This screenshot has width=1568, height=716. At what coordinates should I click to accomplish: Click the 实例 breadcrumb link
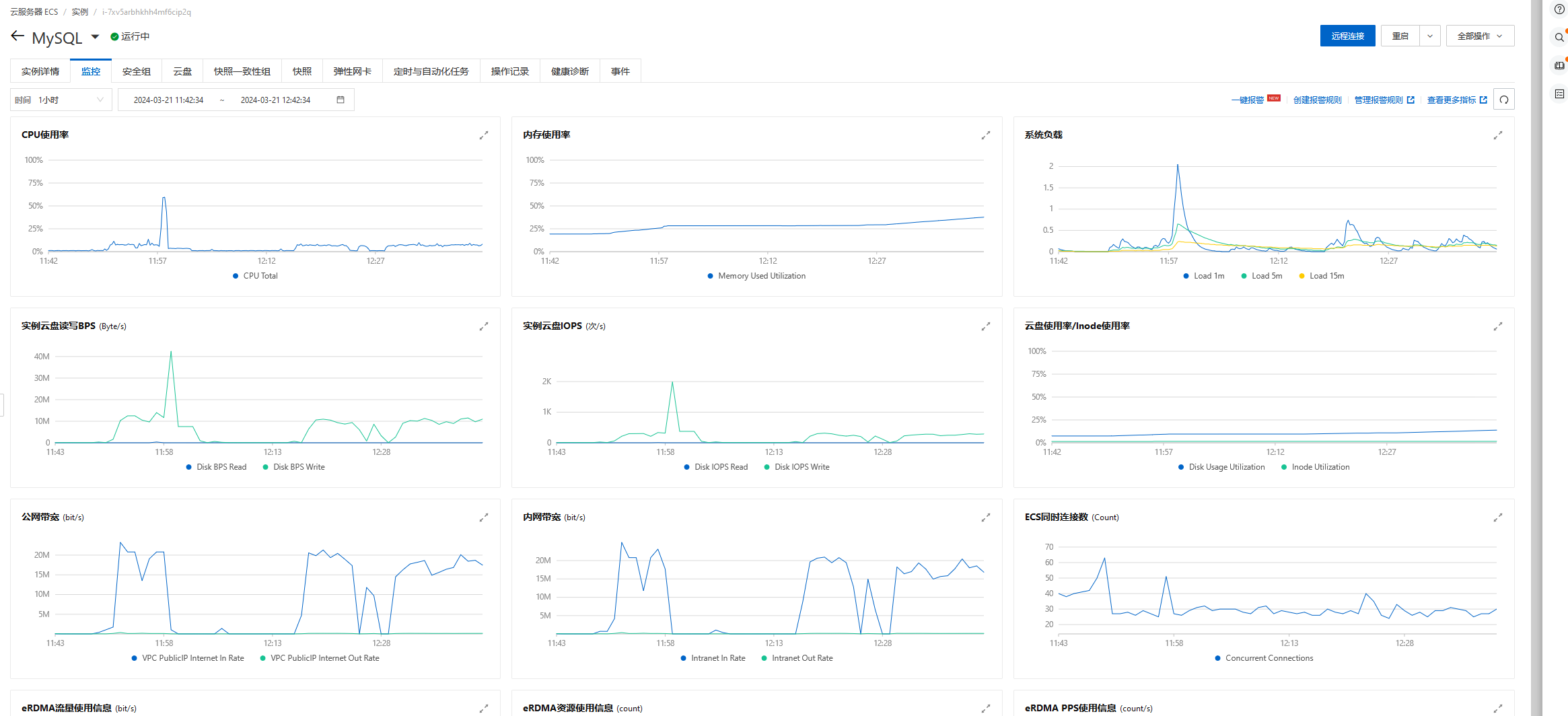[x=80, y=12]
